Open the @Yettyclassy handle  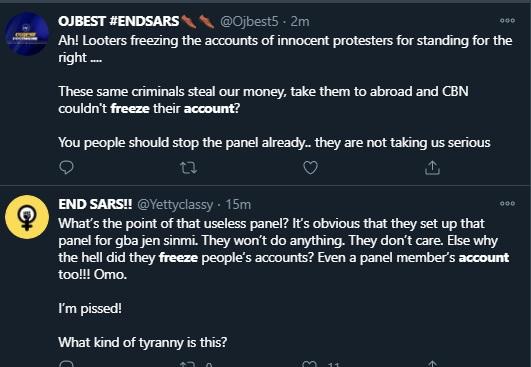click(175, 205)
